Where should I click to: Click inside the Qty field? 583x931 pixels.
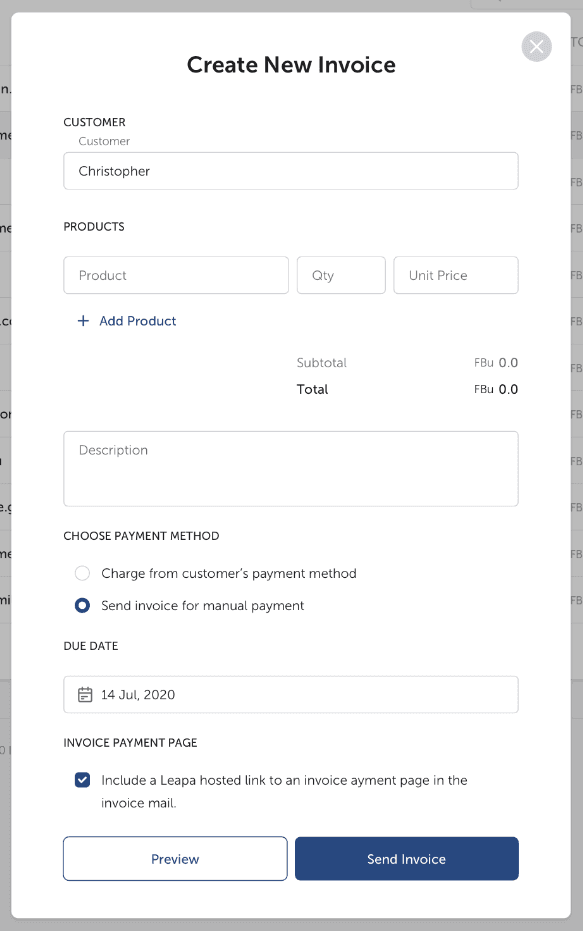coord(340,275)
